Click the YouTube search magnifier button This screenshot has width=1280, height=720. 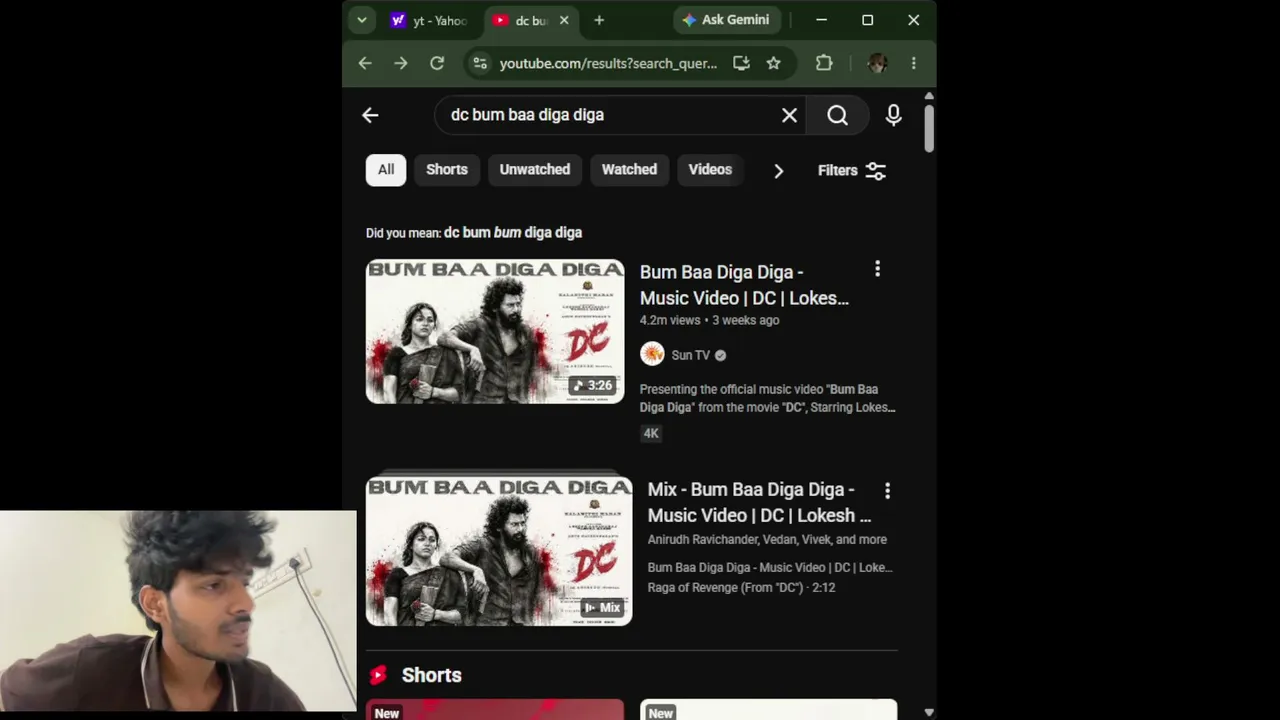pyautogui.click(x=837, y=115)
